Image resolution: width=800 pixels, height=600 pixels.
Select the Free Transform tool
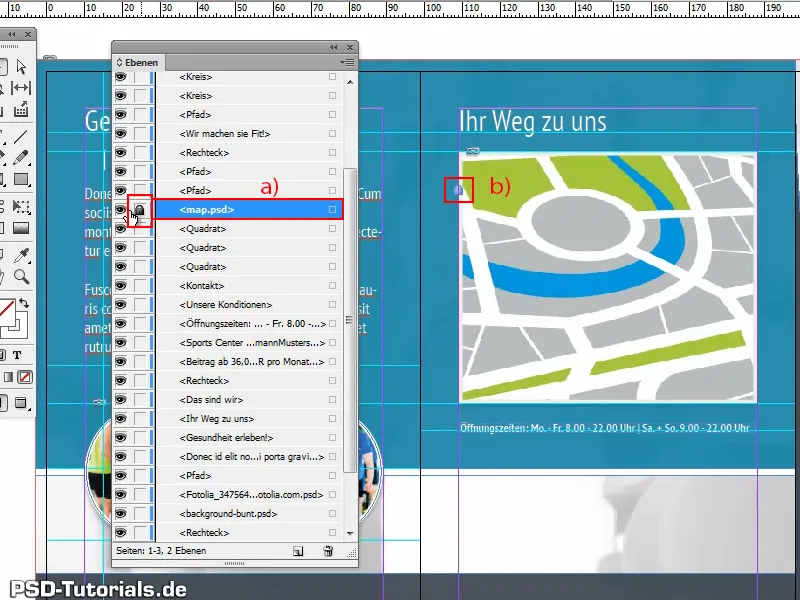[21, 207]
